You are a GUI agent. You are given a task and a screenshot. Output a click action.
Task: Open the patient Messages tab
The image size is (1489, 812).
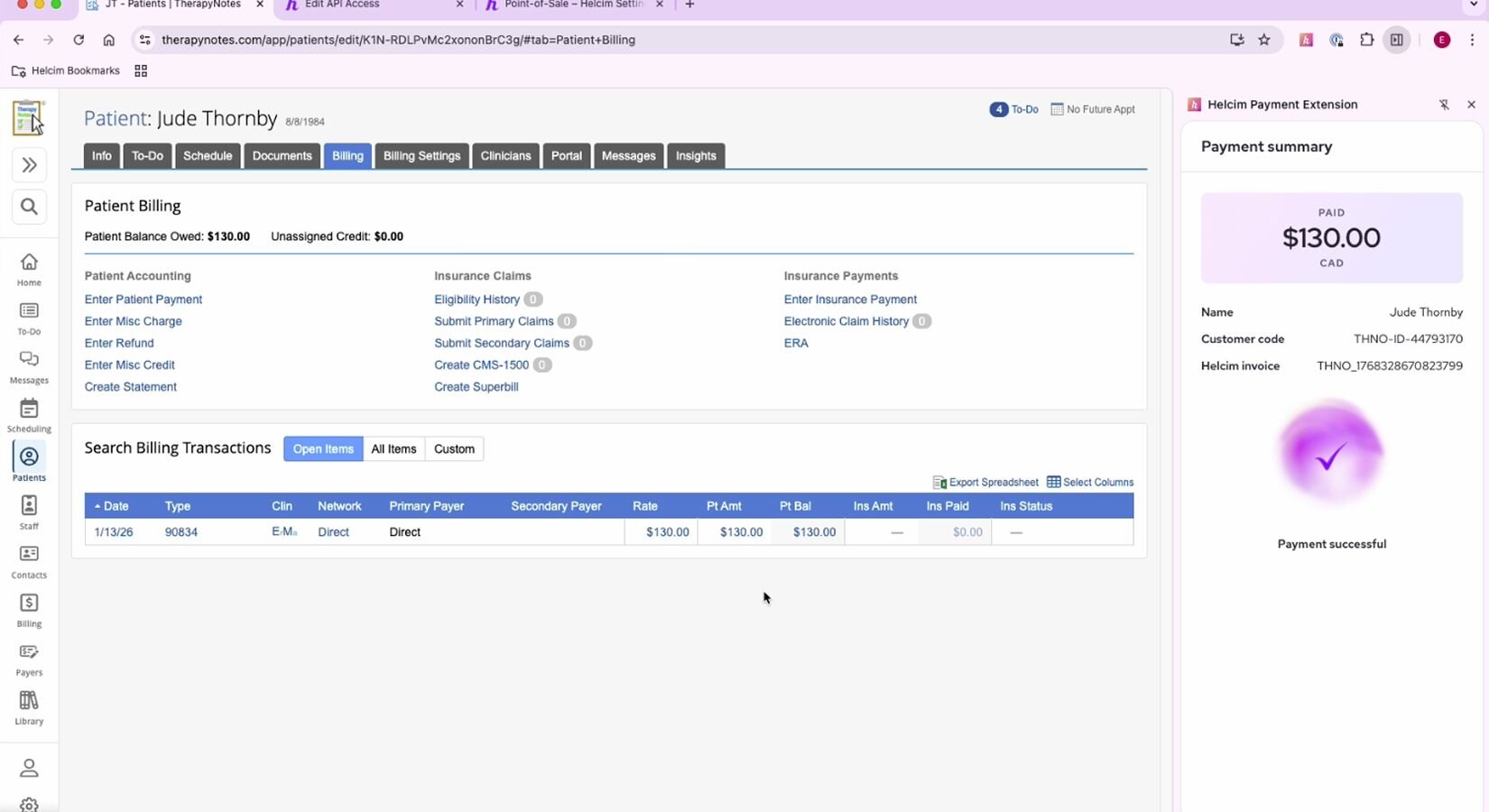click(628, 156)
